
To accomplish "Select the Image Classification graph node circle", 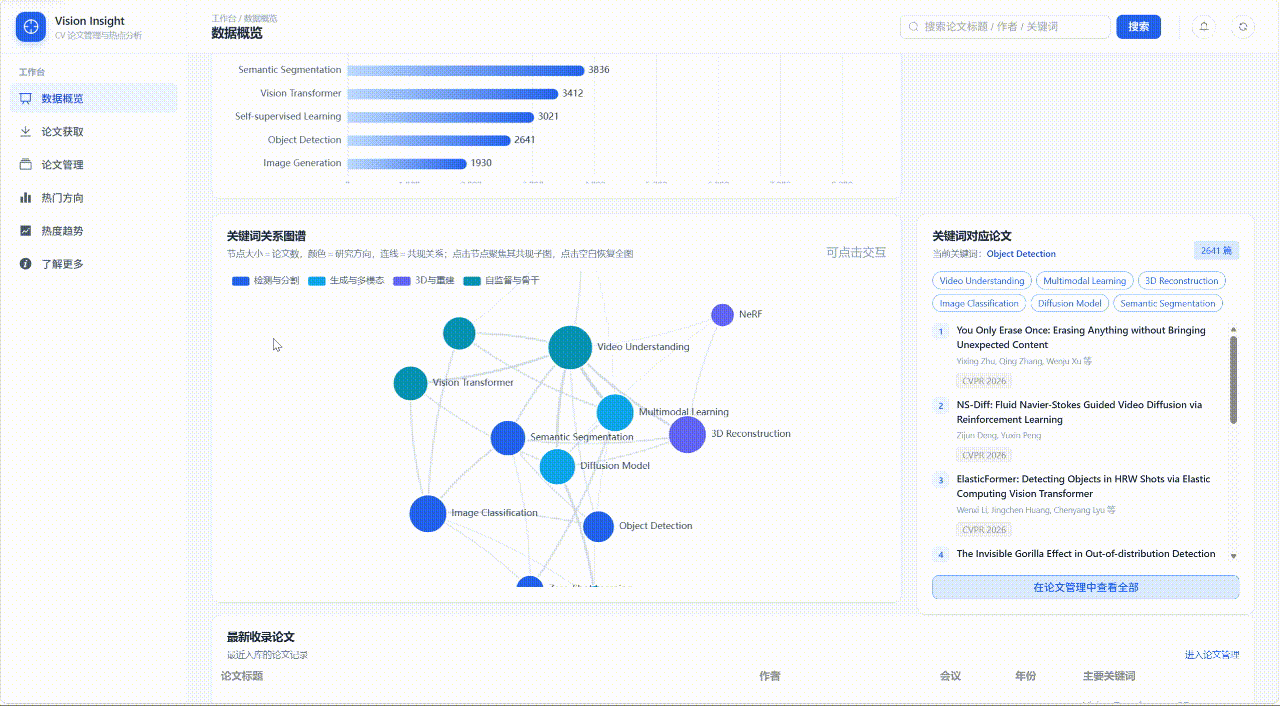I will click(x=428, y=513).
